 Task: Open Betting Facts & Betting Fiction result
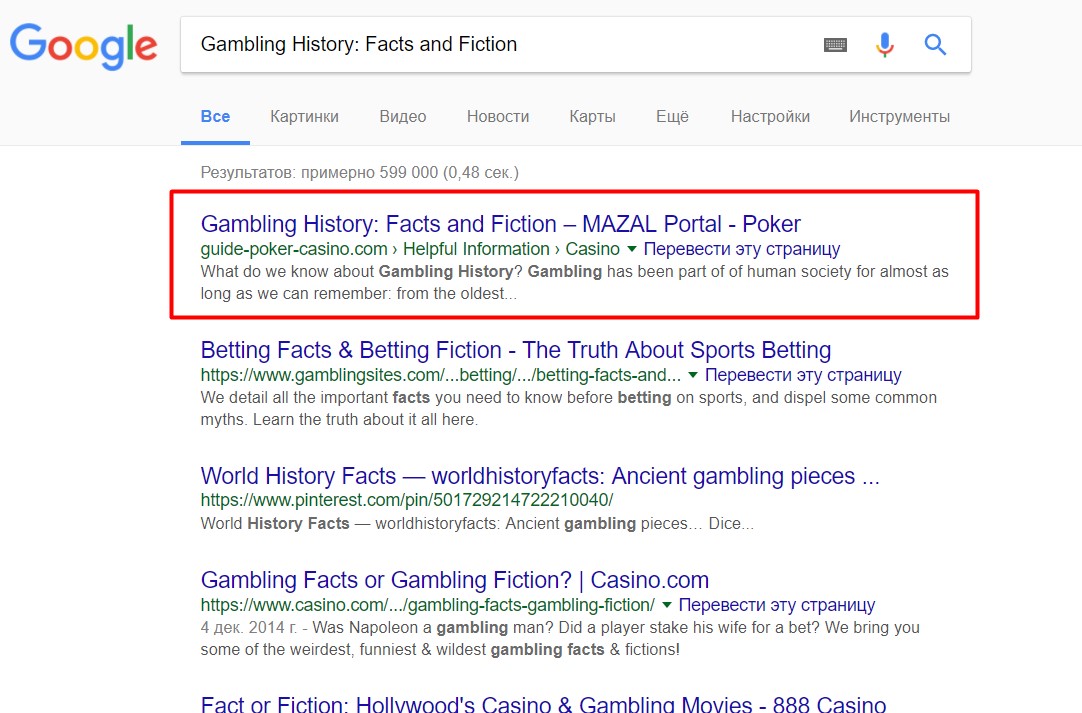tap(515, 350)
